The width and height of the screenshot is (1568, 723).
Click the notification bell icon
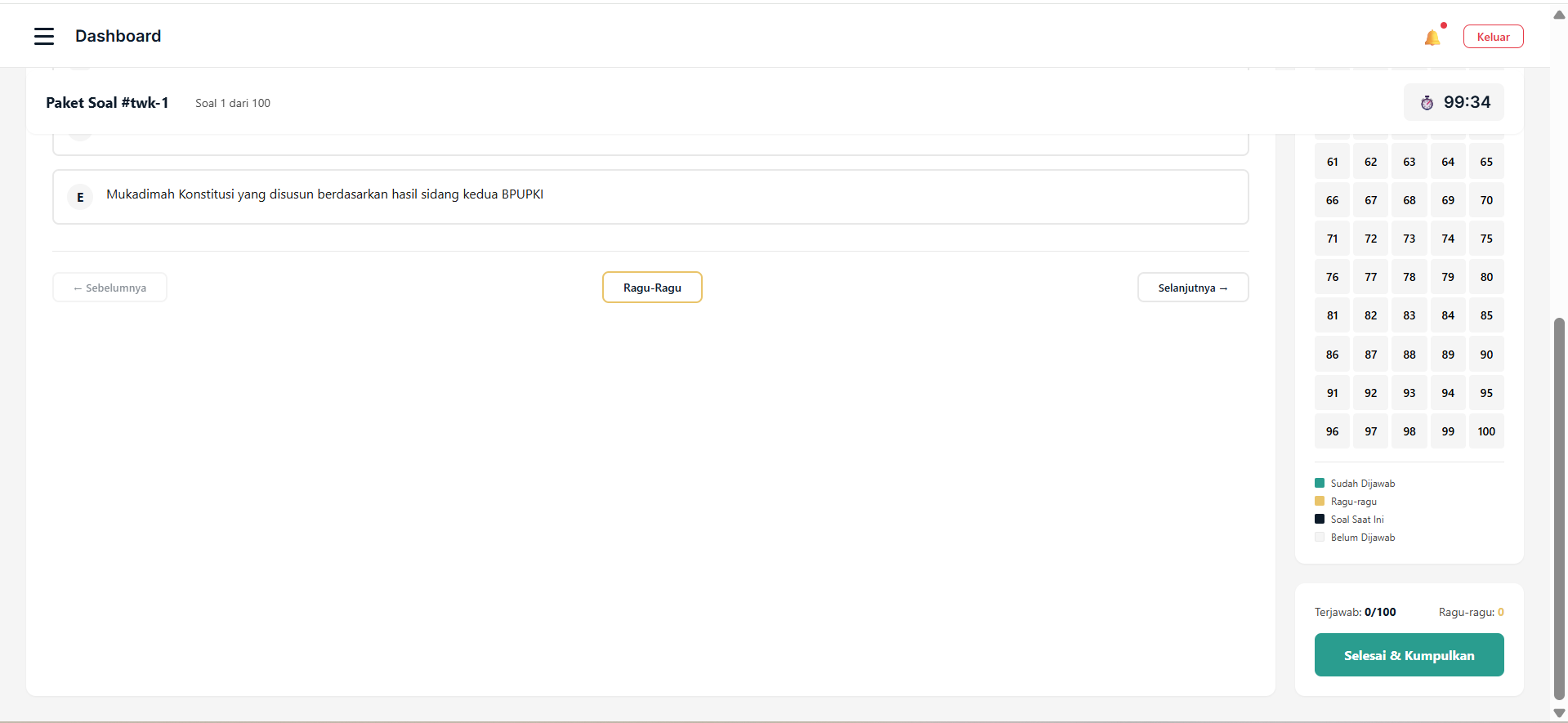click(x=1432, y=38)
